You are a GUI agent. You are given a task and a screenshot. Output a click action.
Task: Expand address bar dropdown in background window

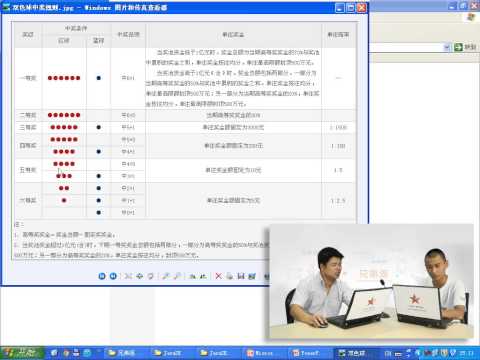click(447, 47)
